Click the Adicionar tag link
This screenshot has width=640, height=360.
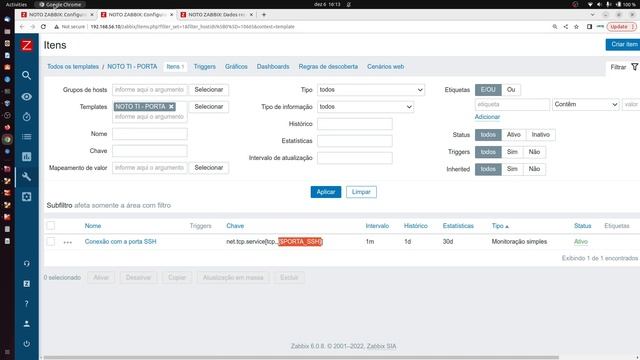pos(487,117)
